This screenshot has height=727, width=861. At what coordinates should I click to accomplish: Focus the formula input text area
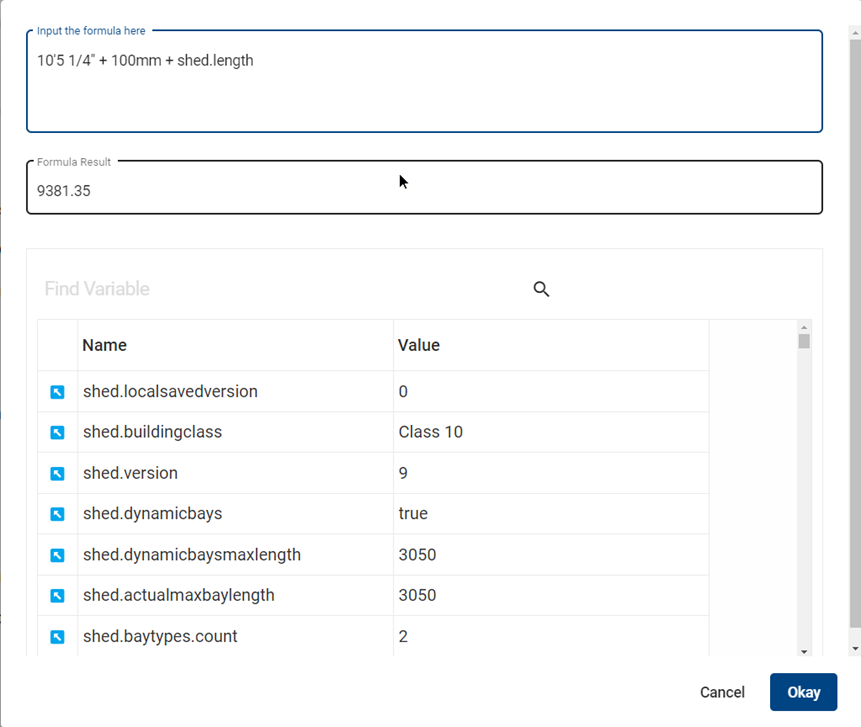coord(424,81)
